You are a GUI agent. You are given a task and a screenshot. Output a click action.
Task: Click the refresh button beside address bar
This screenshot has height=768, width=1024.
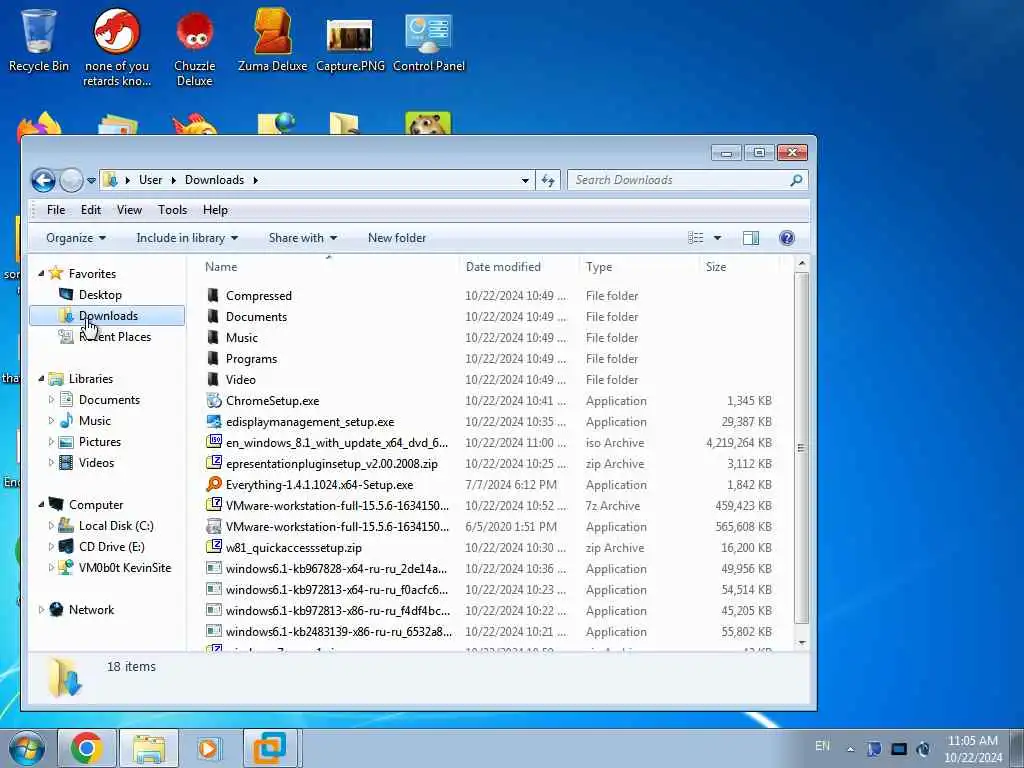point(548,180)
